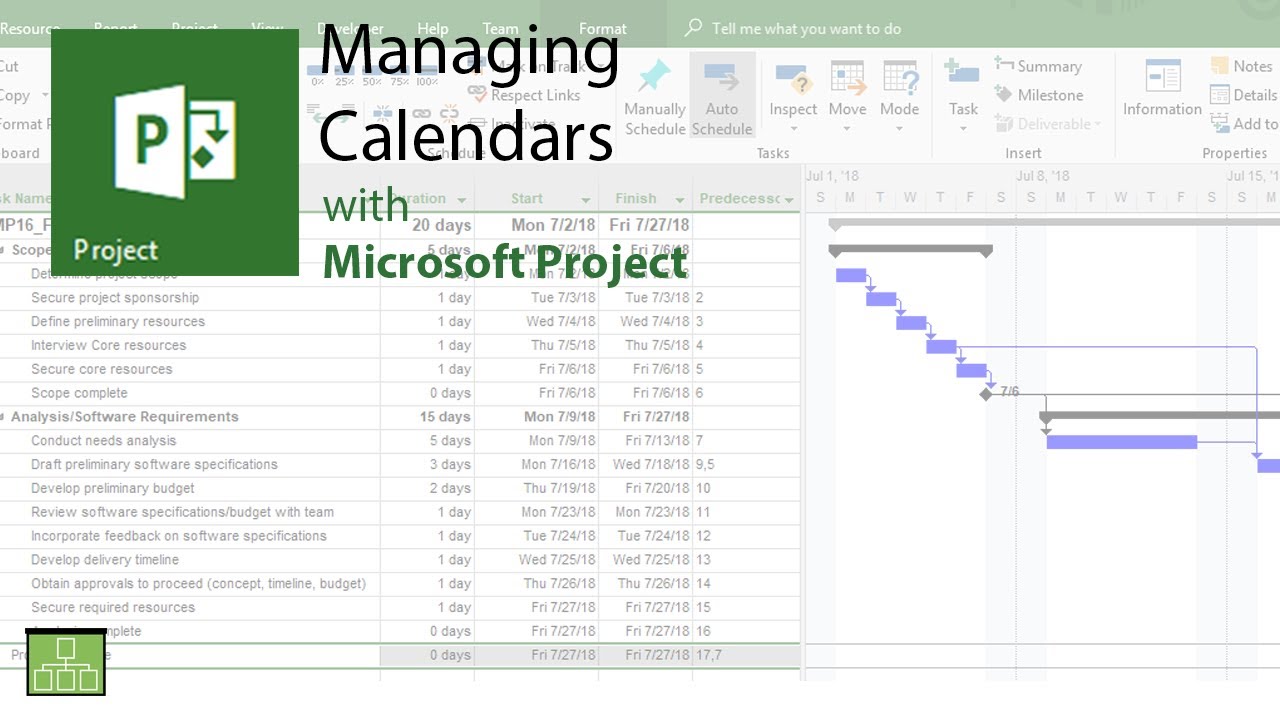Select task Define preliminary resources
Screen dimensions: 1280x720
[x=118, y=322]
